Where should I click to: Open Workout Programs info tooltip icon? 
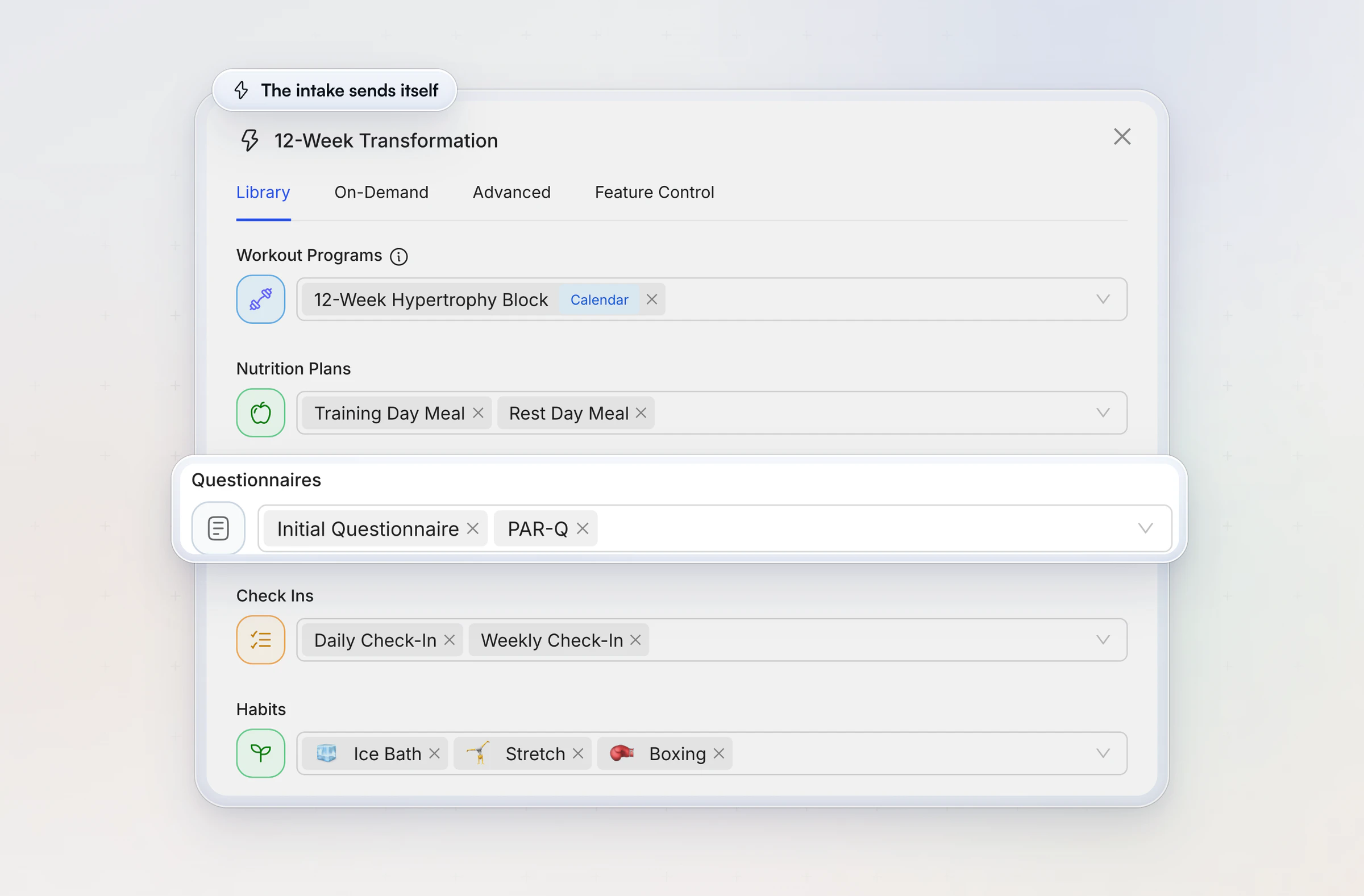pyautogui.click(x=399, y=256)
